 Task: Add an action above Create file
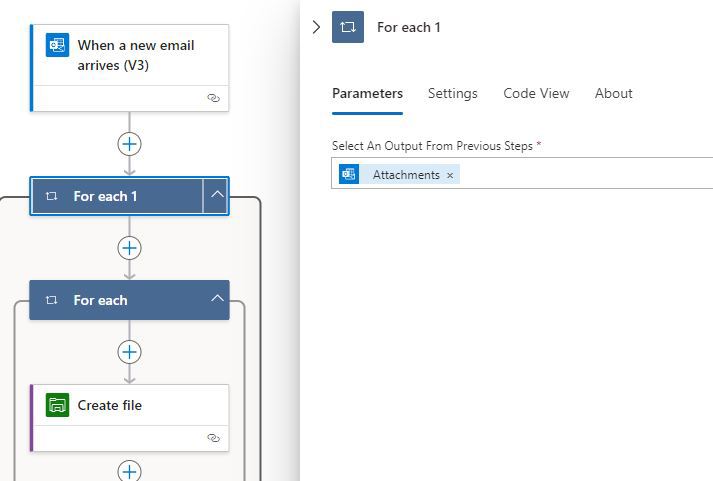pos(130,352)
